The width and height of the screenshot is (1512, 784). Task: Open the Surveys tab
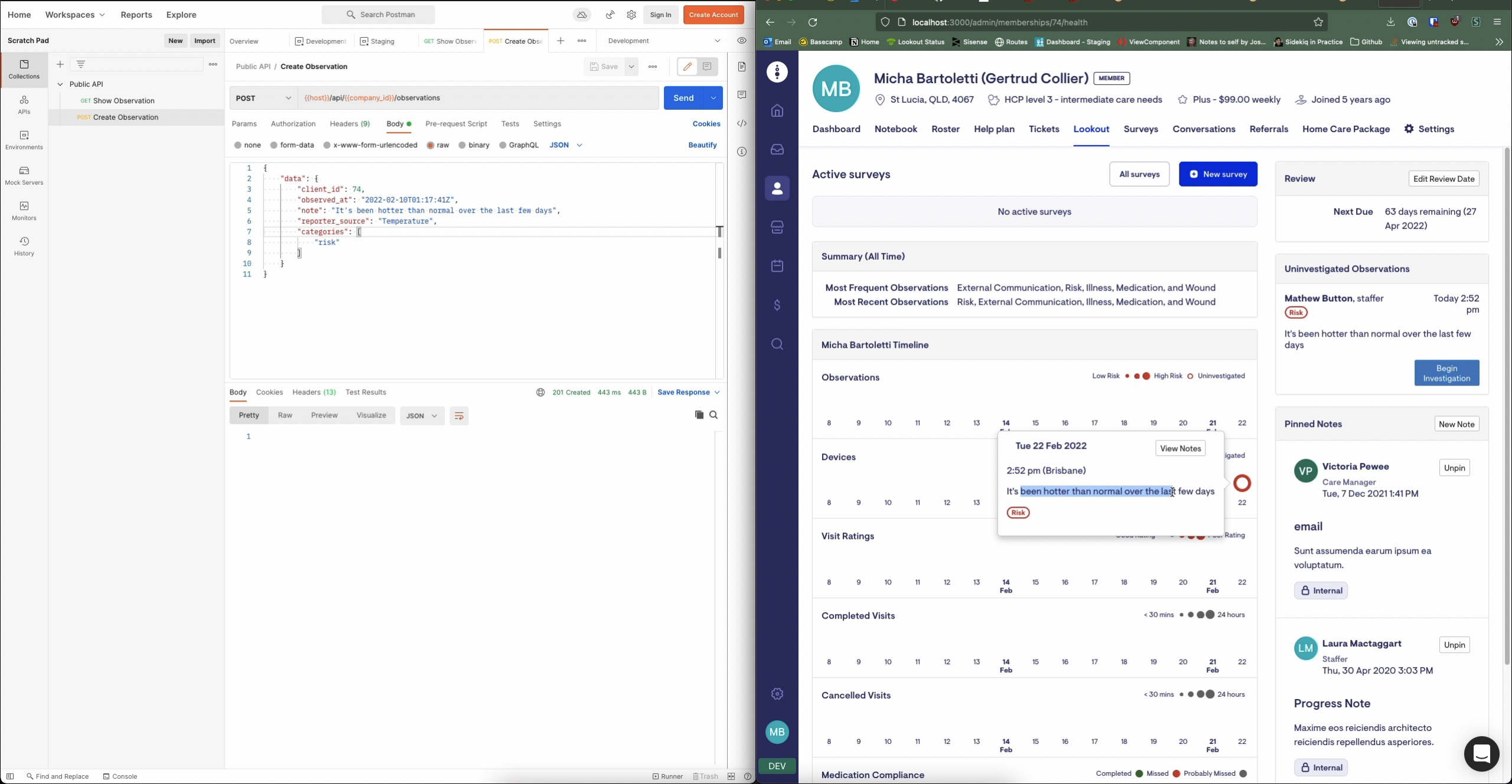click(x=1140, y=129)
